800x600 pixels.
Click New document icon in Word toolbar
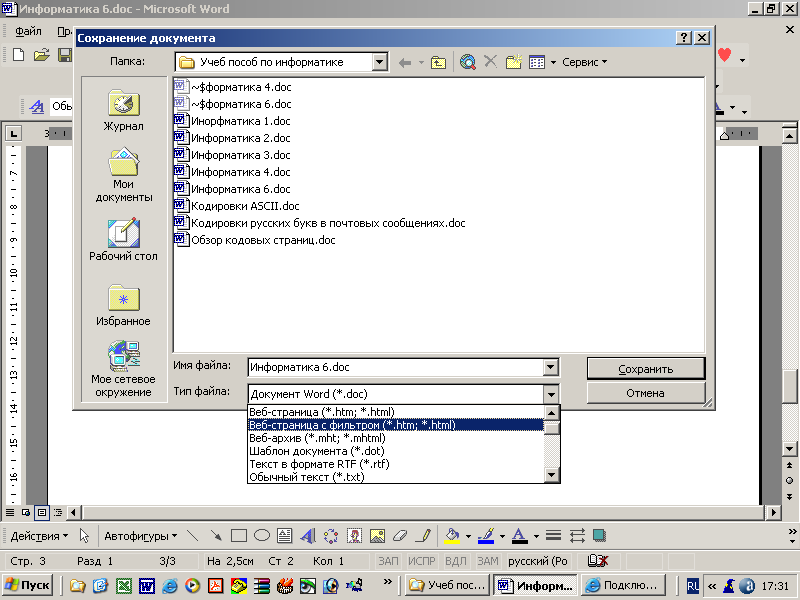[x=18, y=55]
